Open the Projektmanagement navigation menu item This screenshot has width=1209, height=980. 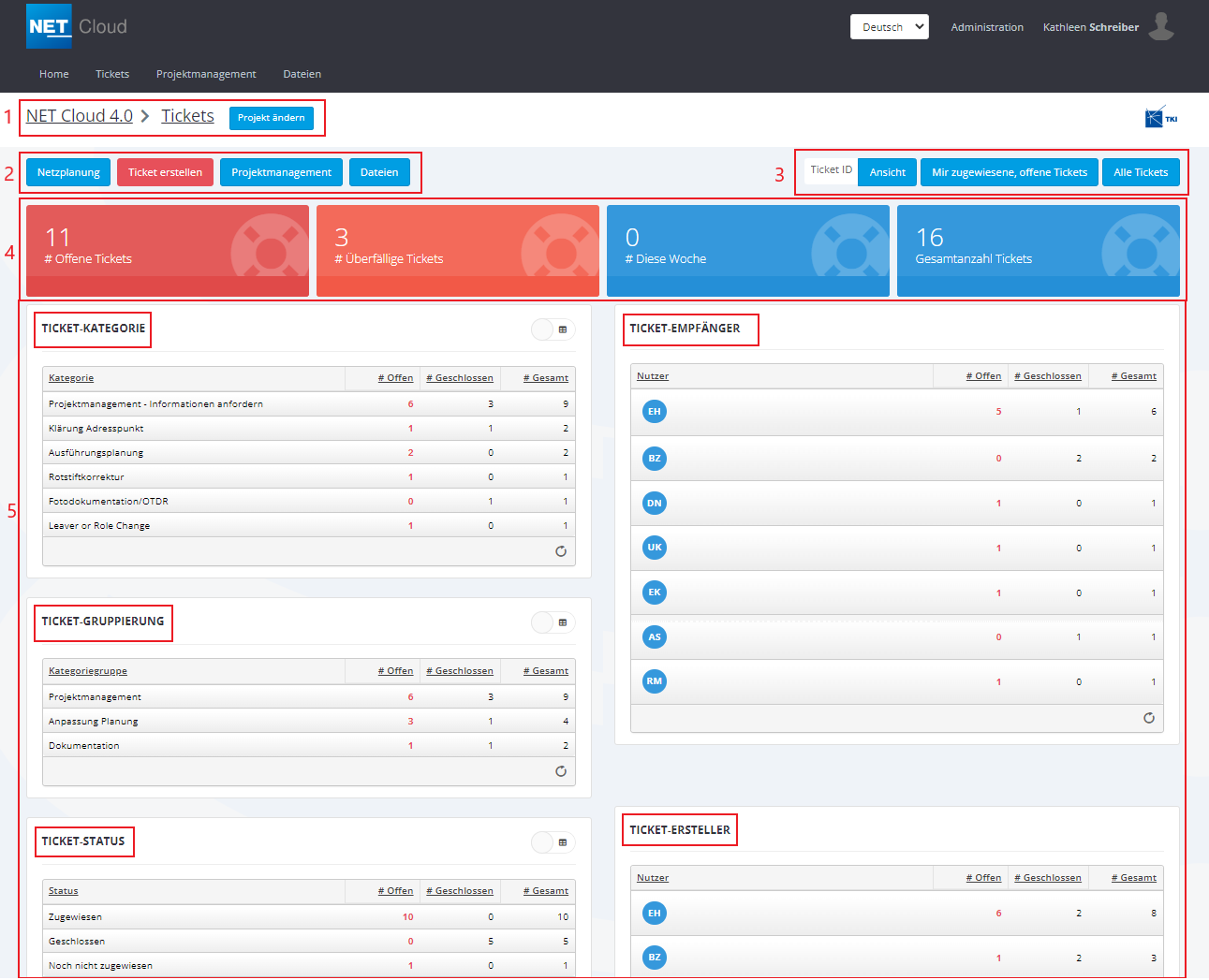(x=206, y=74)
